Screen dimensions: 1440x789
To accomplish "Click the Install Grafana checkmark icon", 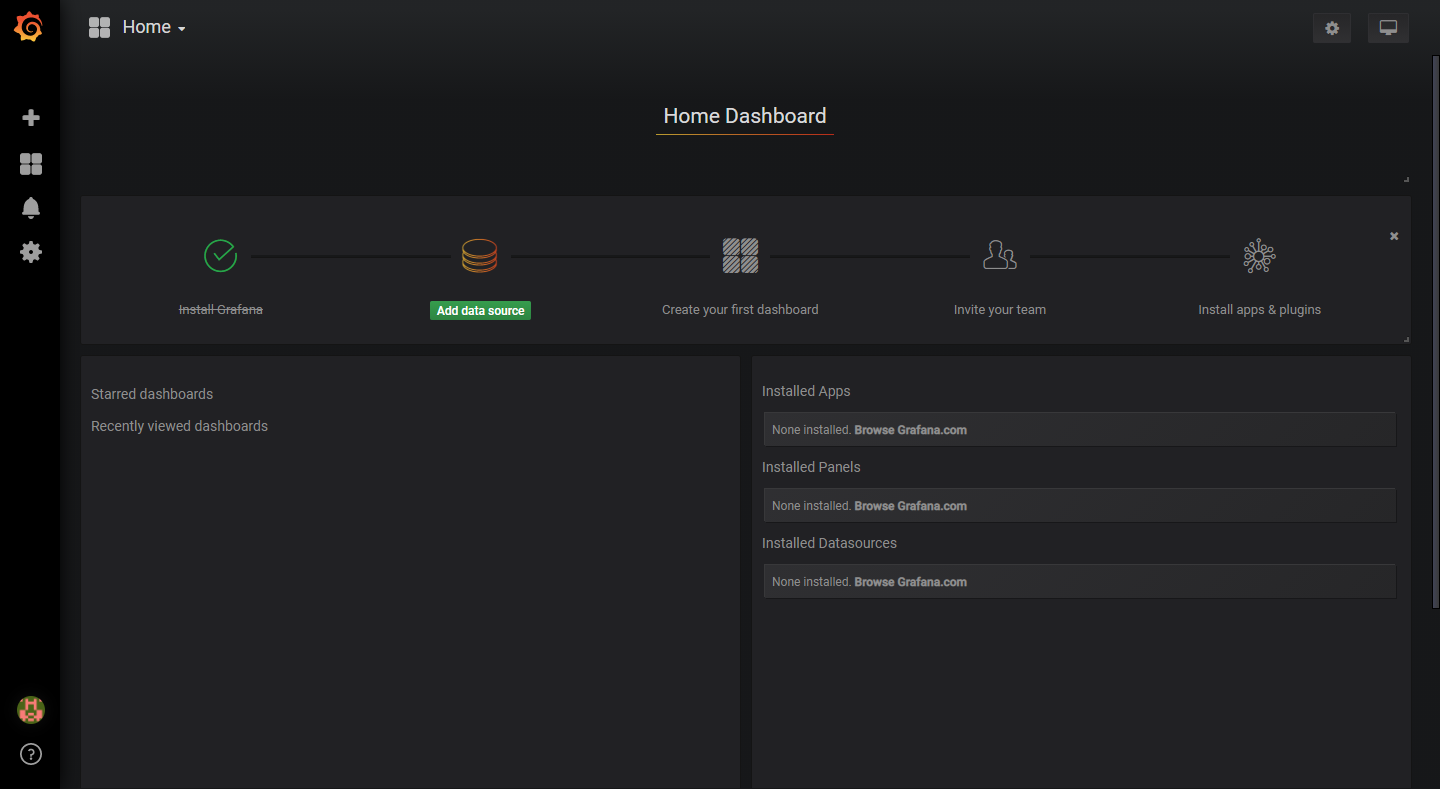I will click(220, 255).
